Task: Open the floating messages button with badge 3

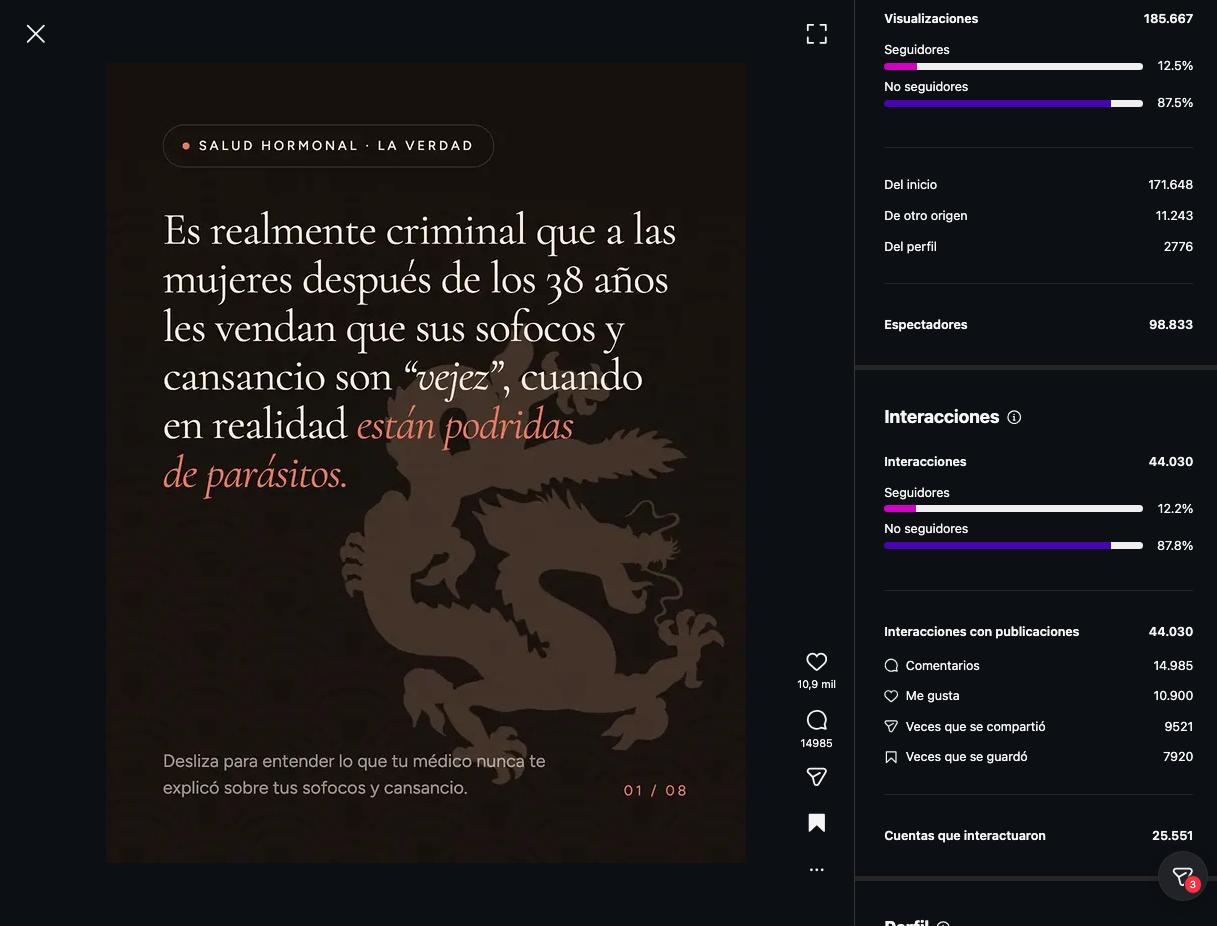Action: point(1182,877)
